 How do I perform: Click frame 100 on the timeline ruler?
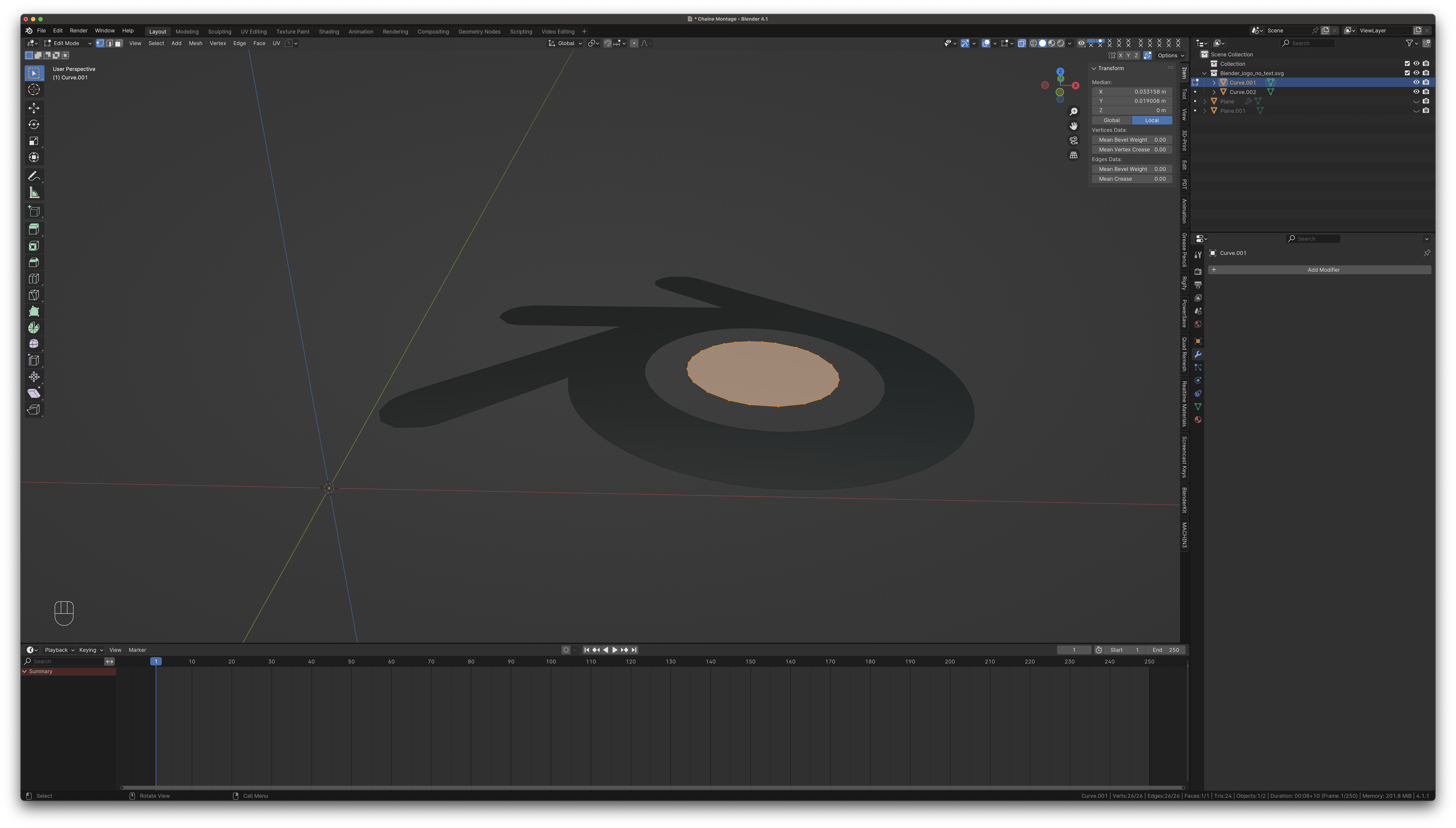point(551,662)
